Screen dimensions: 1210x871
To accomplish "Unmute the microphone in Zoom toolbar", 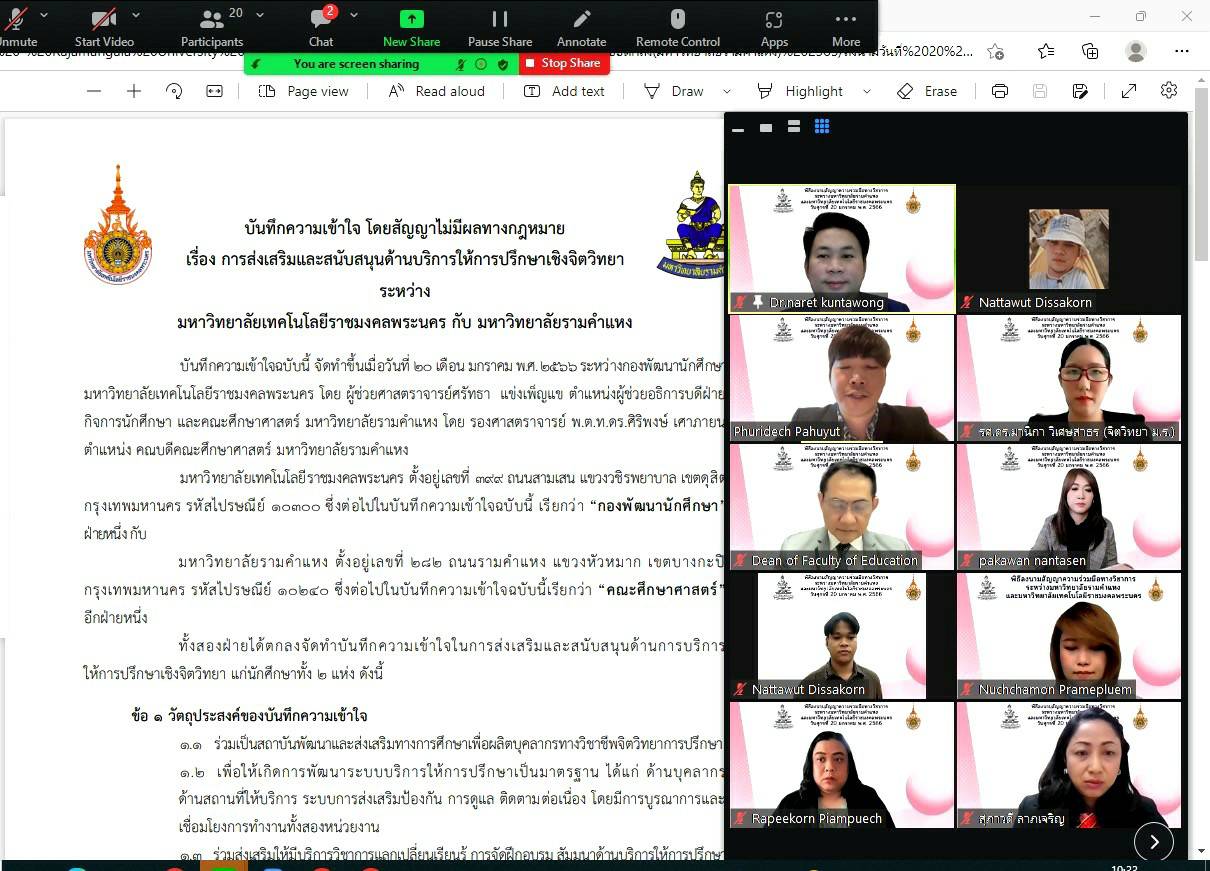I will (17, 27).
